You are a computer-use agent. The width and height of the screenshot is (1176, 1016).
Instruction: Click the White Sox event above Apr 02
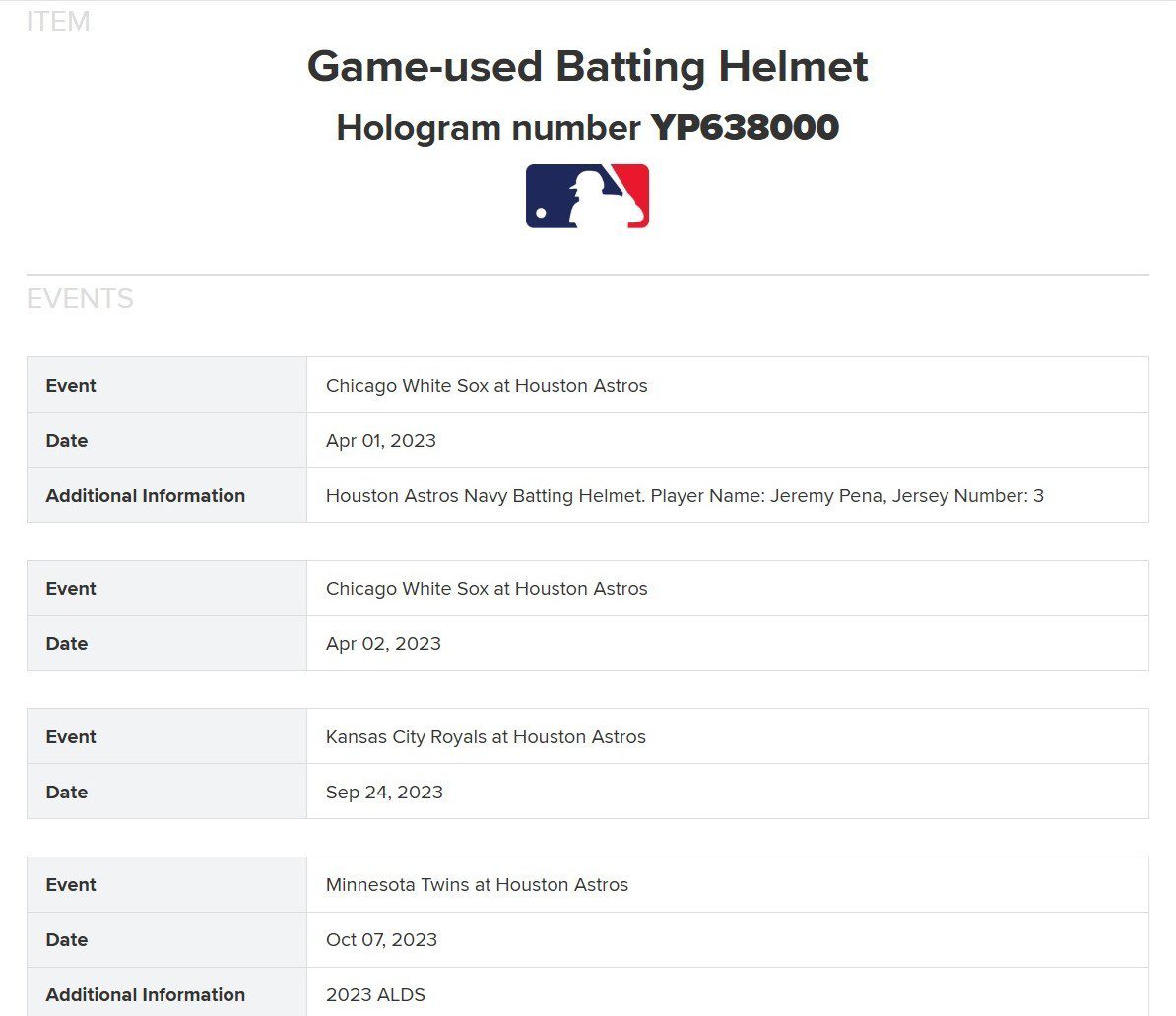point(487,588)
